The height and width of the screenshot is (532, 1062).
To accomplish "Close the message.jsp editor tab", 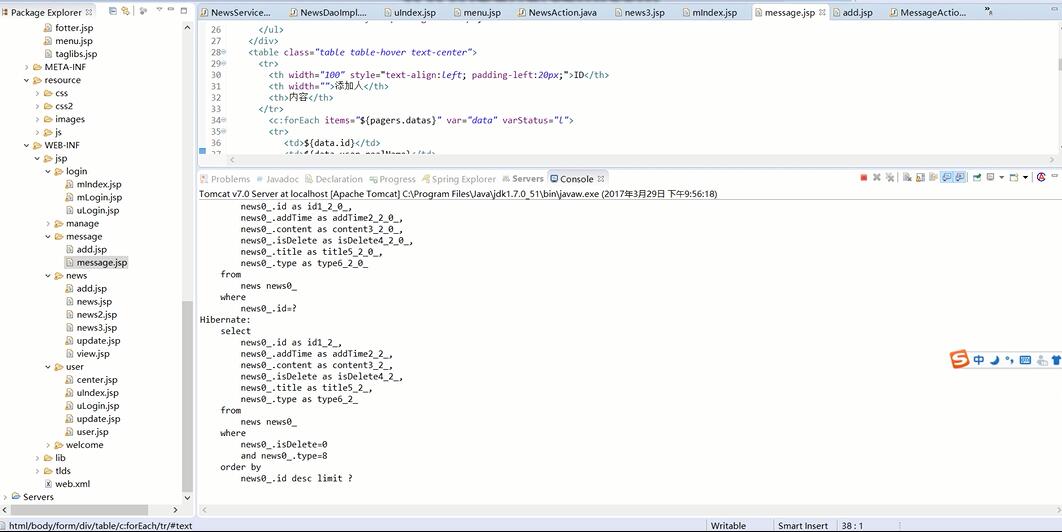I will pyautogui.click(x=822, y=12).
